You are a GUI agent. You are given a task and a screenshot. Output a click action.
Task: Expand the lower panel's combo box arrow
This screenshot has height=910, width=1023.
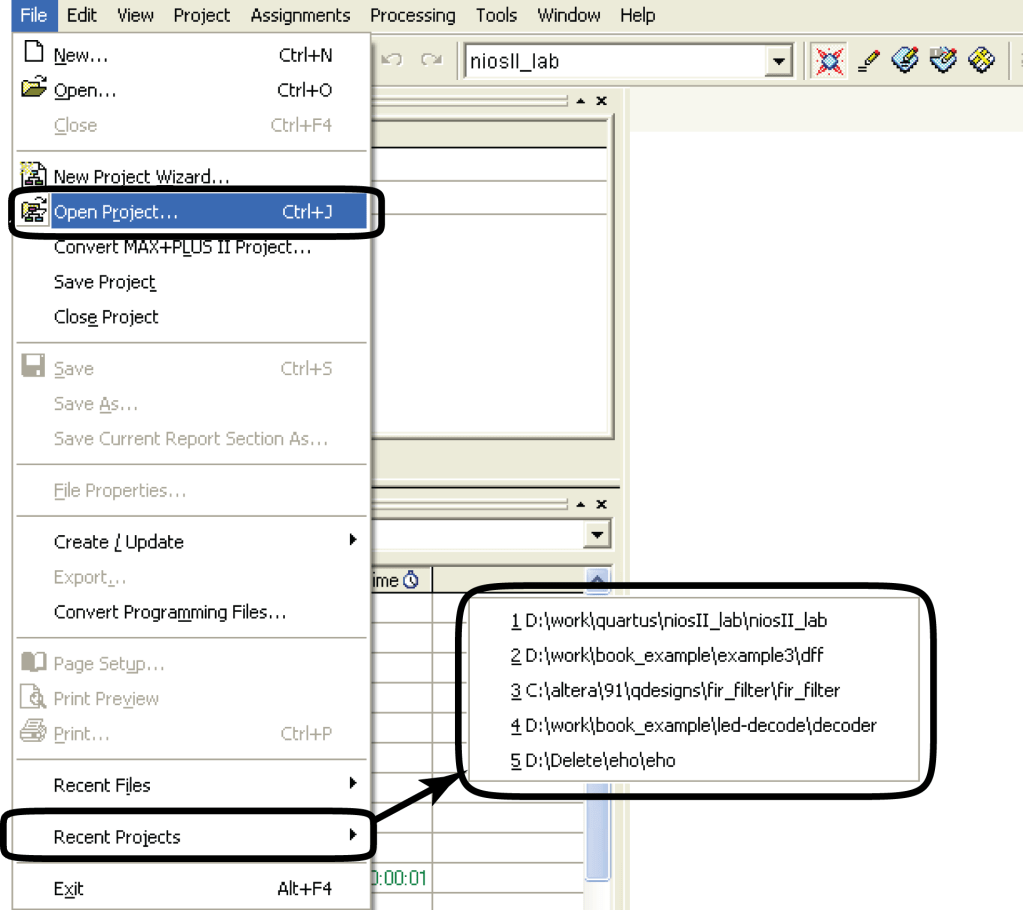(x=597, y=535)
